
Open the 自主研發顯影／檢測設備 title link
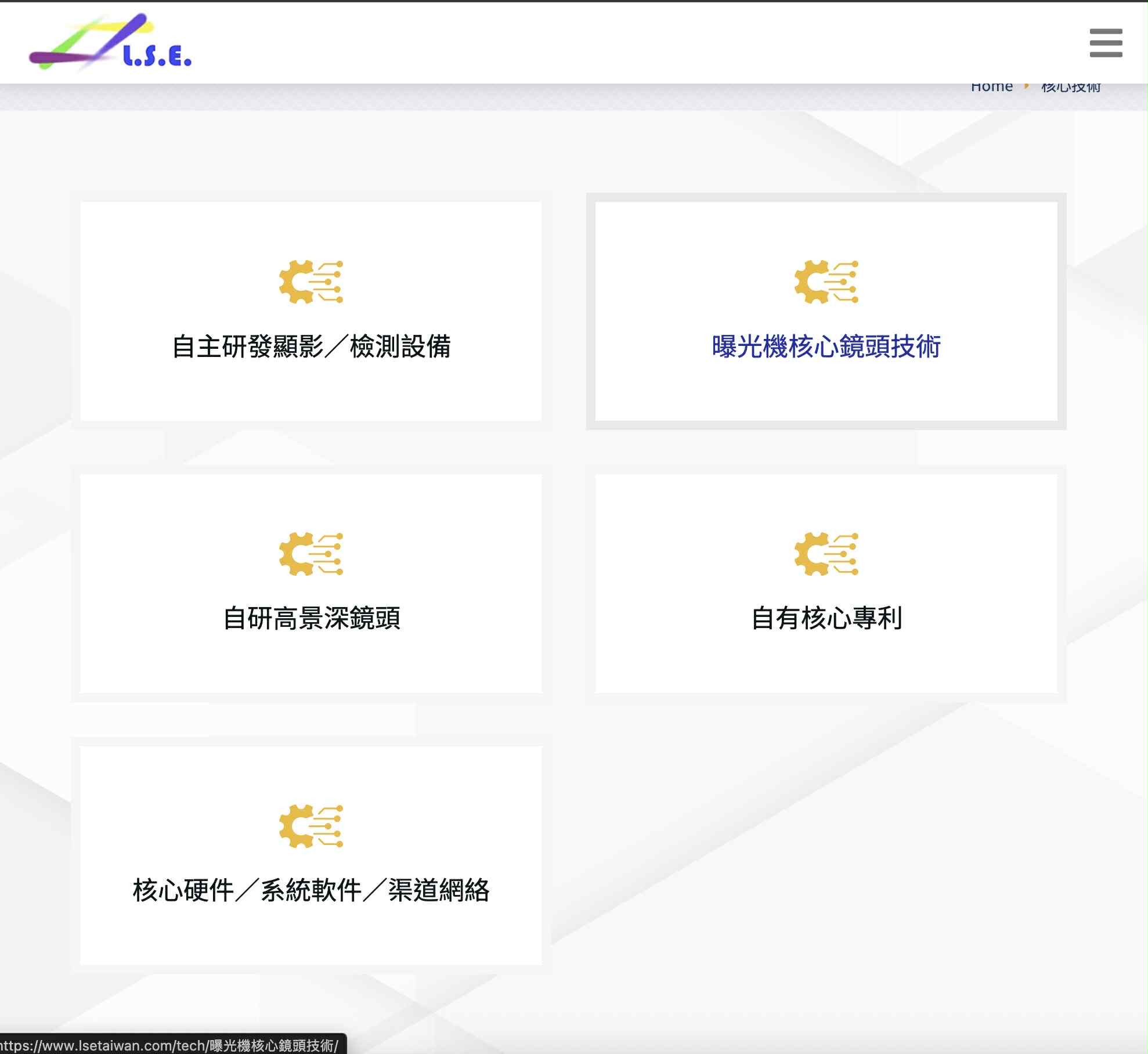pyautogui.click(x=311, y=346)
